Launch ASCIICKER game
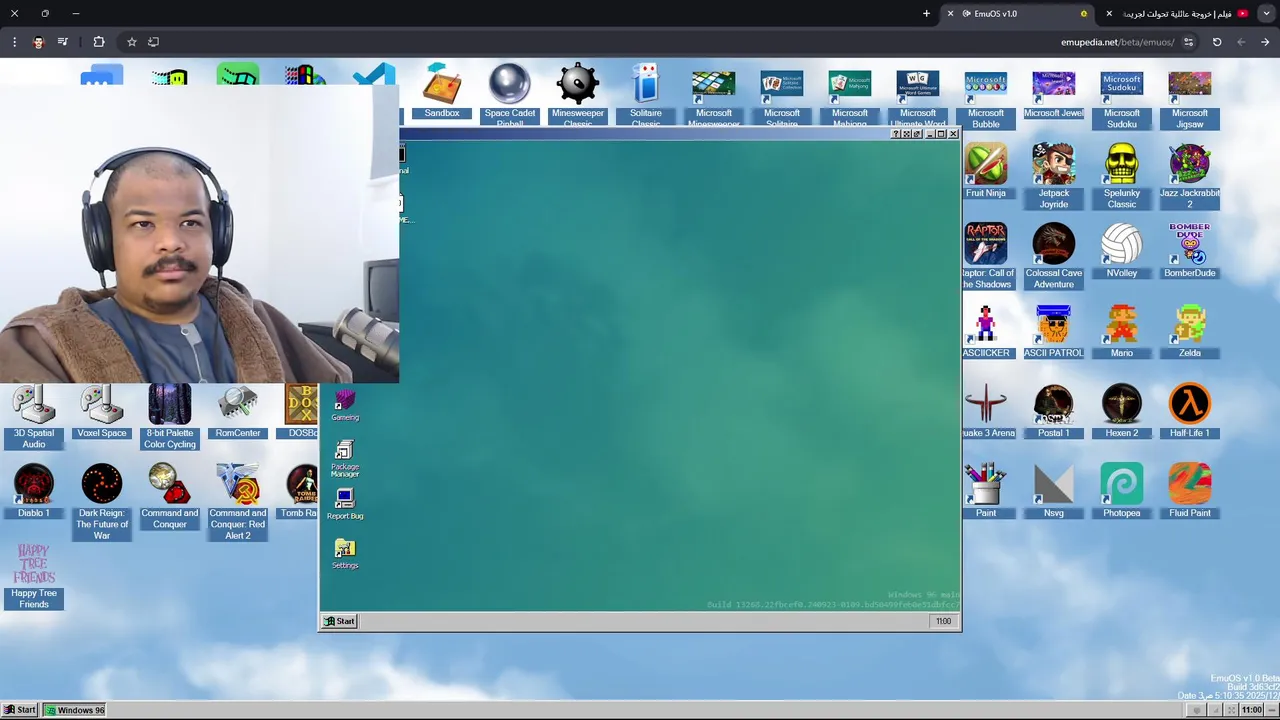1280x720 pixels. pyautogui.click(x=987, y=330)
